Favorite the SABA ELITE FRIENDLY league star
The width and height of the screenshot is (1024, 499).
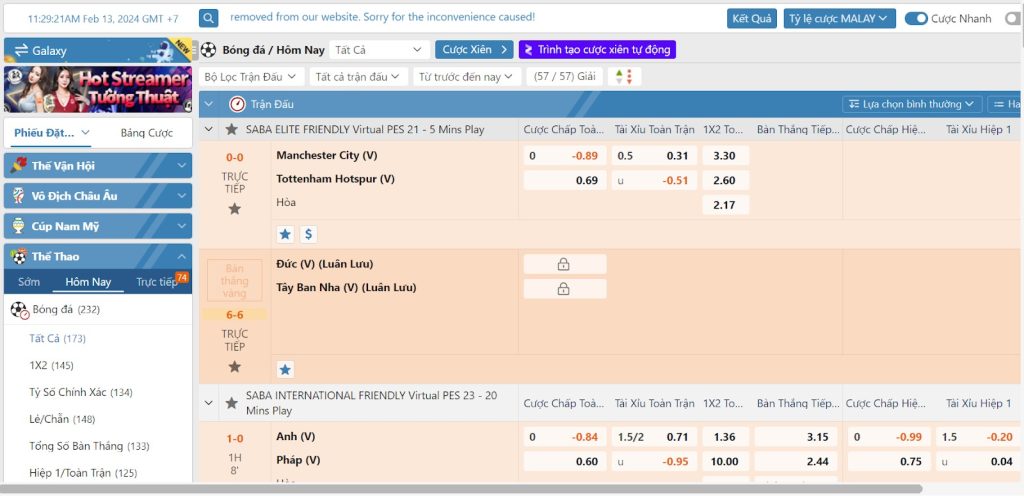231,129
